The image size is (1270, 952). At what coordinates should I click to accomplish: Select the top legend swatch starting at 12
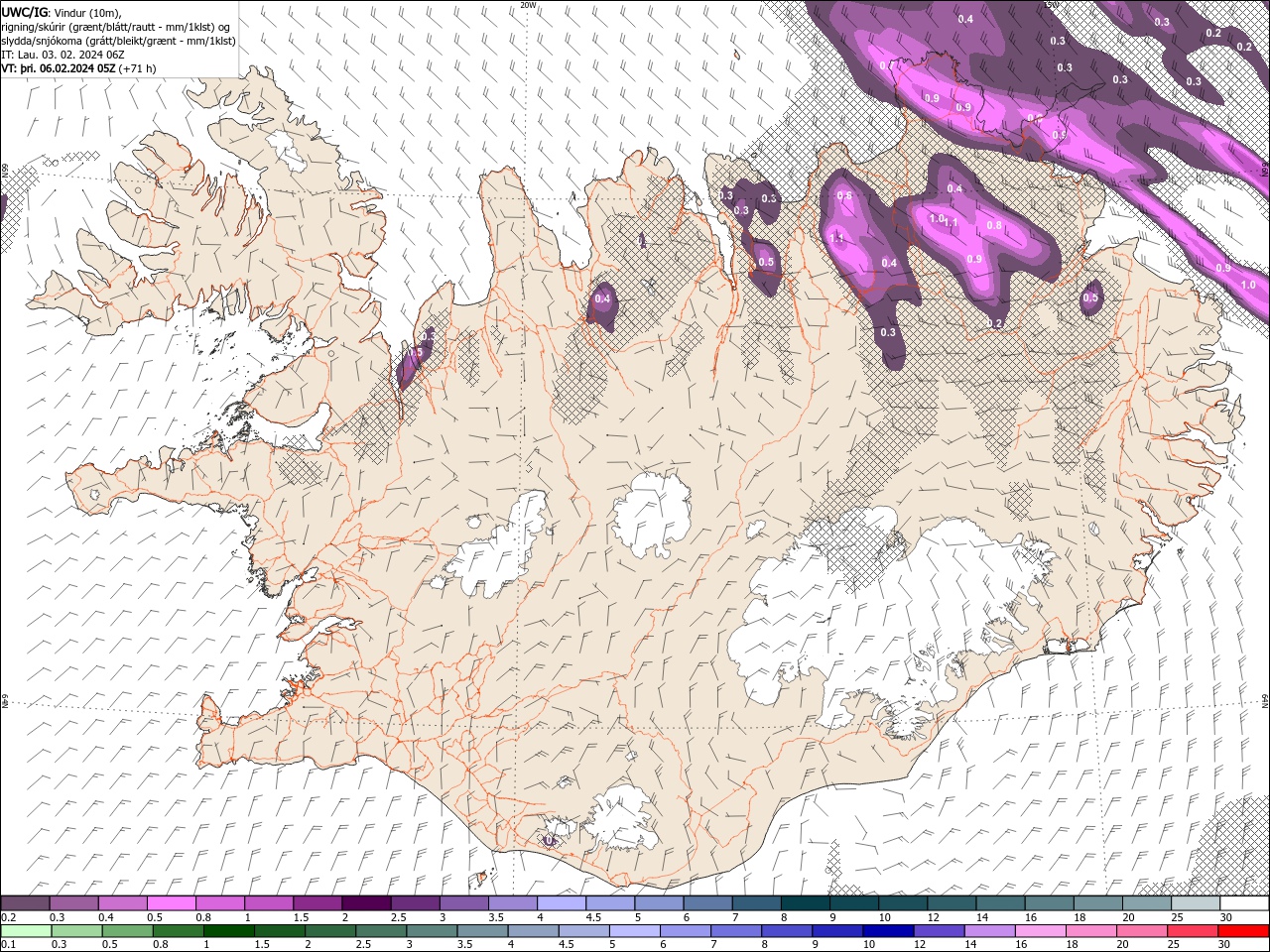click(x=951, y=903)
